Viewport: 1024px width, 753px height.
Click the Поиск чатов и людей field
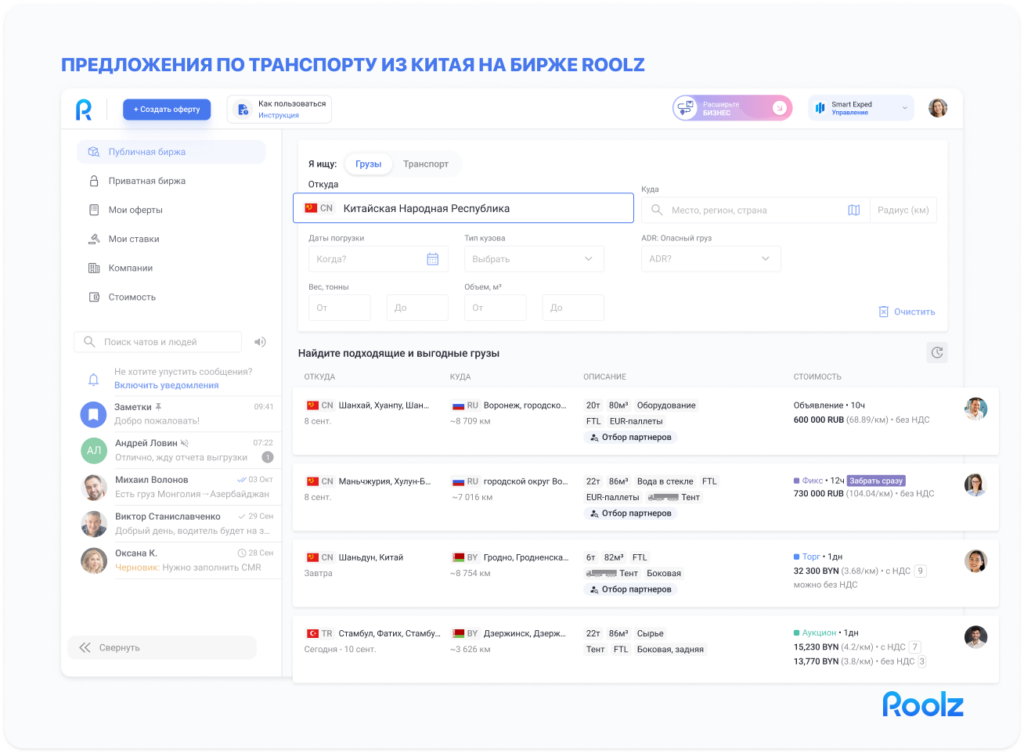pyautogui.click(x=158, y=342)
